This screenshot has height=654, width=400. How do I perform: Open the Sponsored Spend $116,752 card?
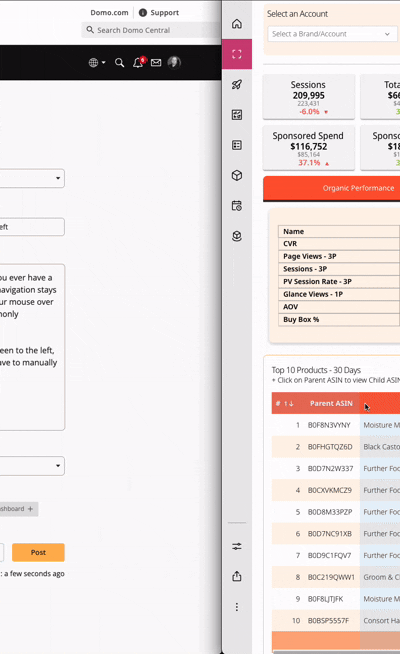pos(309,148)
